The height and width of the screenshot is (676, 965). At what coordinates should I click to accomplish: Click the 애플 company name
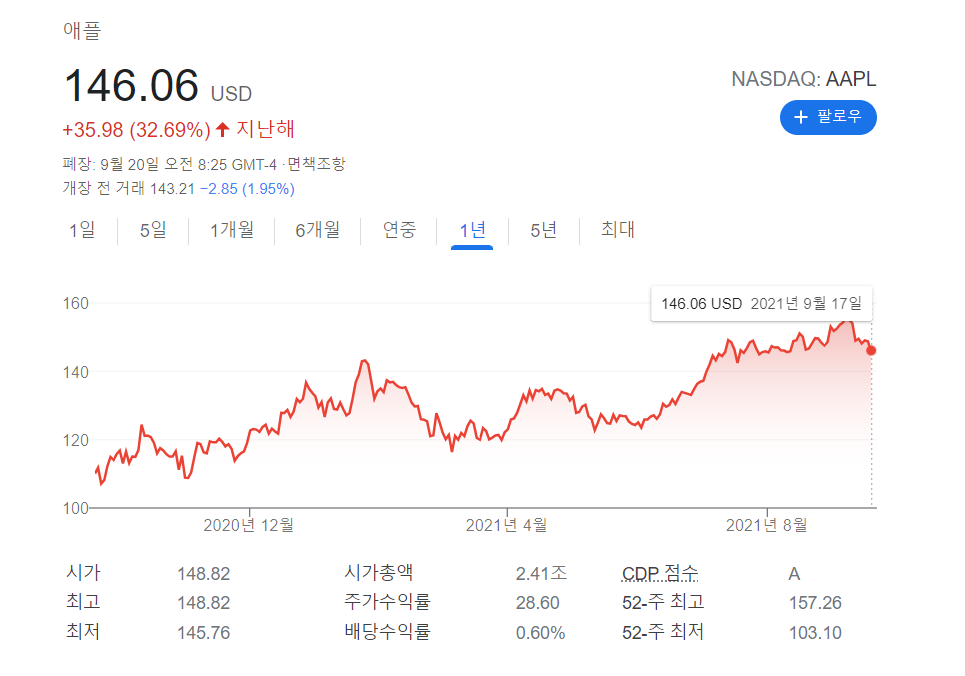[x=82, y=30]
